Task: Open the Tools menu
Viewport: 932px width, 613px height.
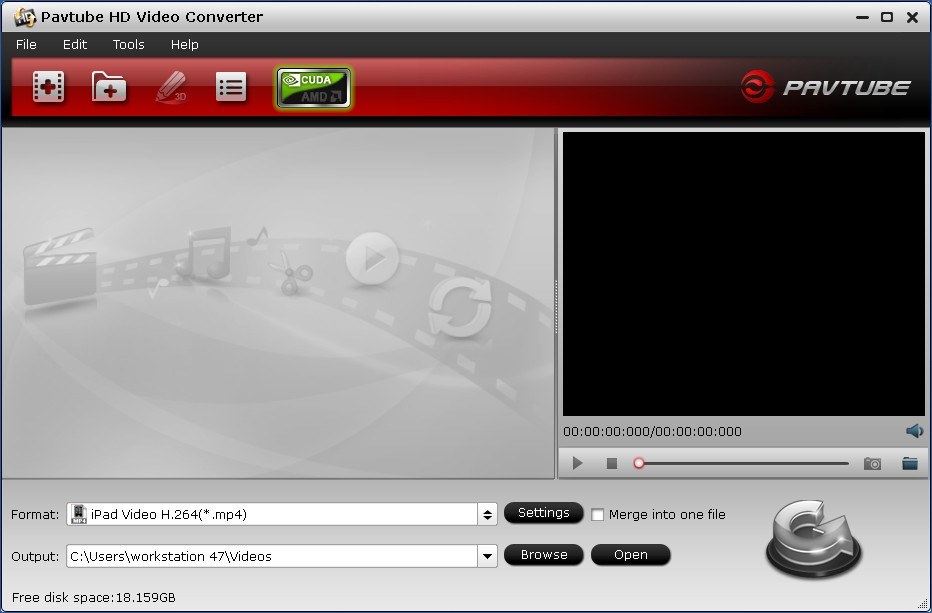Action: point(127,44)
